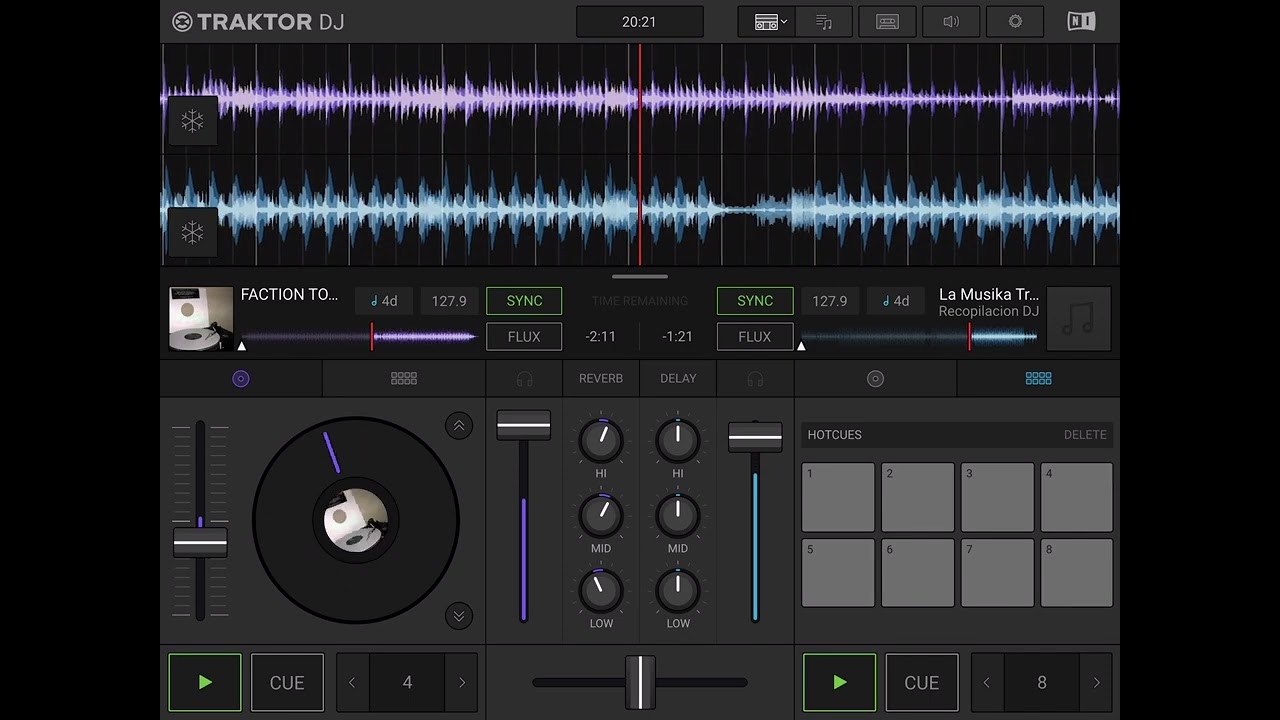Toggle SYNC on the right deck
1280x720 pixels.
pos(755,301)
